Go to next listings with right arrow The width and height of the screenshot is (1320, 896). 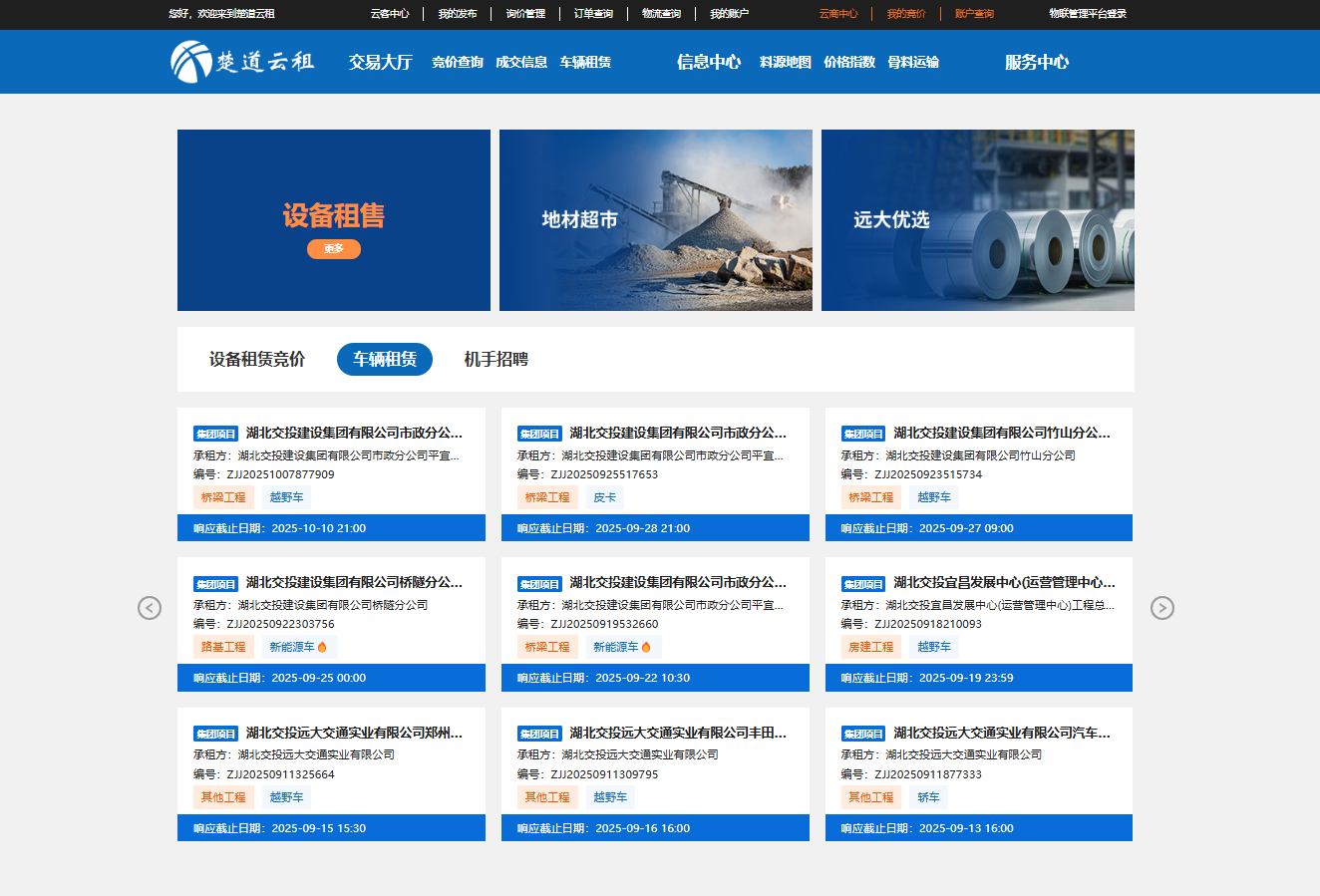(x=1162, y=608)
